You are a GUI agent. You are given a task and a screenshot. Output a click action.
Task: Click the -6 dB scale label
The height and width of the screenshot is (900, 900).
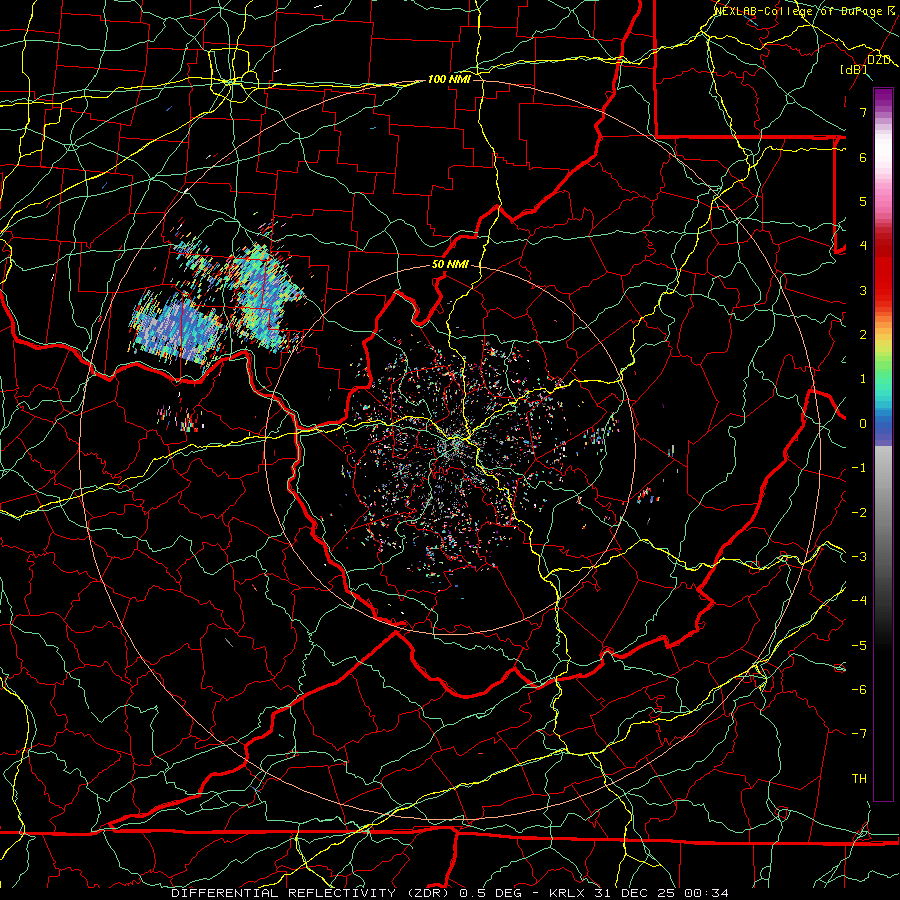click(x=859, y=690)
